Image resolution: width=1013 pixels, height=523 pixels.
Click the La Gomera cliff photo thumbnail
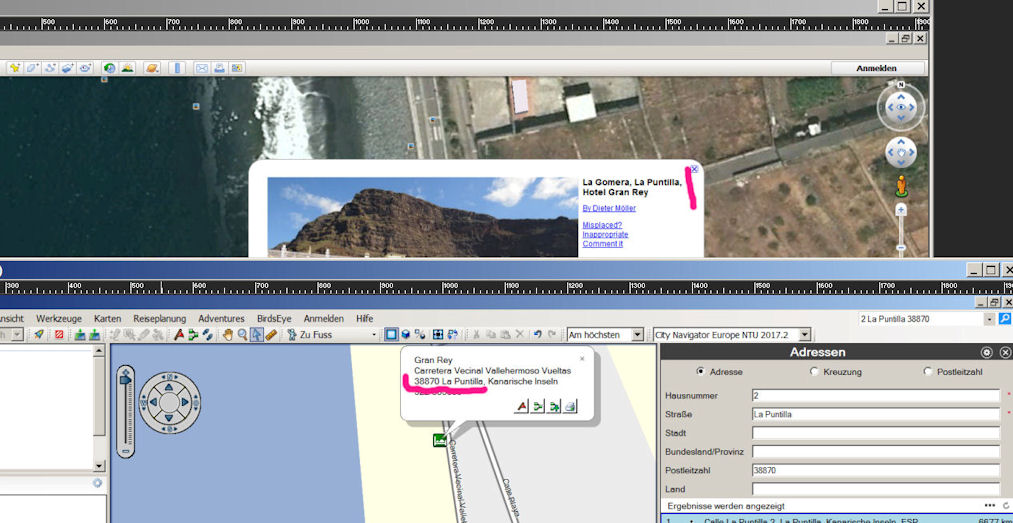[x=423, y=218]
